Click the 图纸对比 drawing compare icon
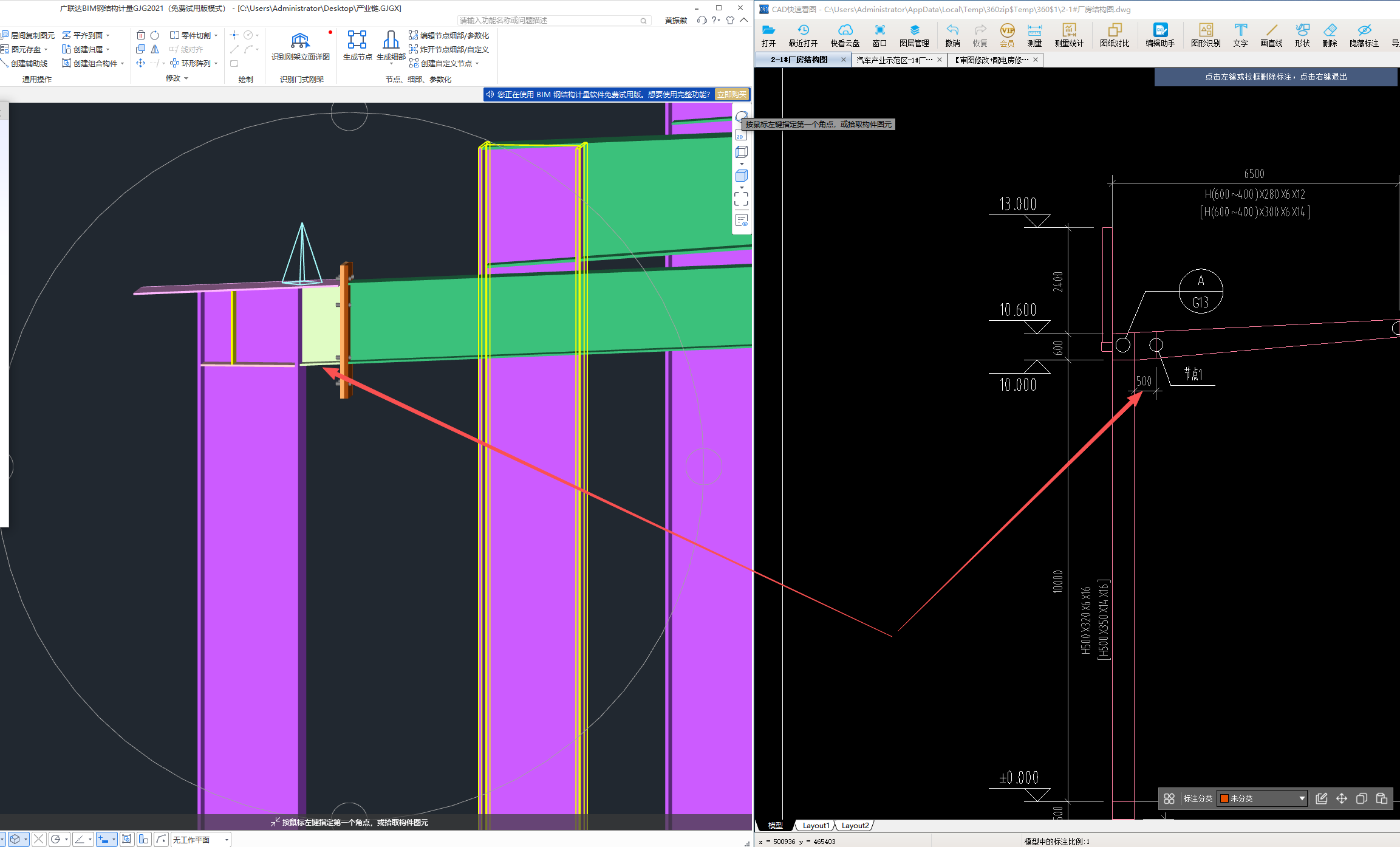The width and height of the screenshot is (1400, 847). [x=1114, y=30]
